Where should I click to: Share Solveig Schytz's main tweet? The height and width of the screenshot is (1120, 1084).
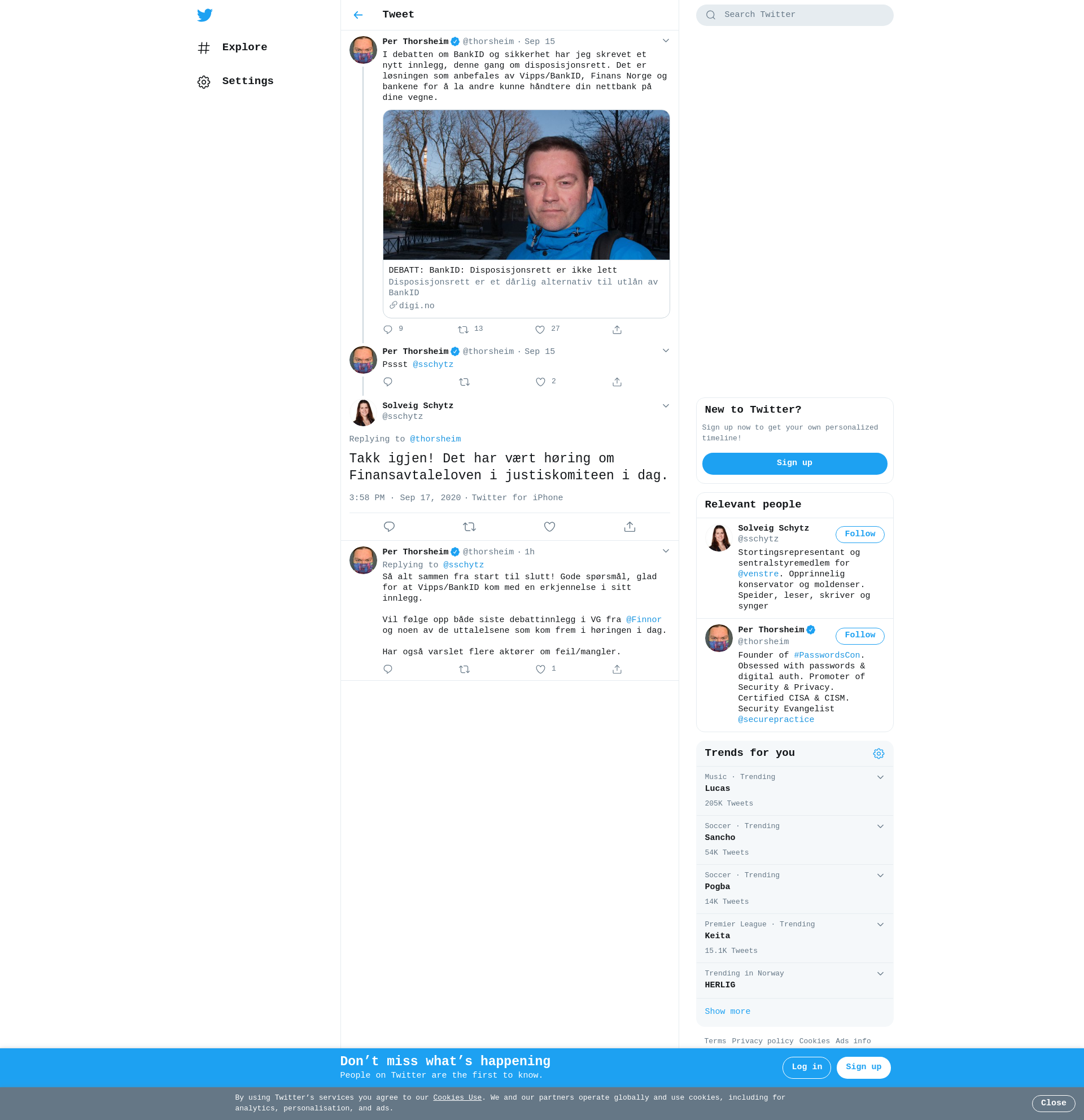(x=630, y=526)
